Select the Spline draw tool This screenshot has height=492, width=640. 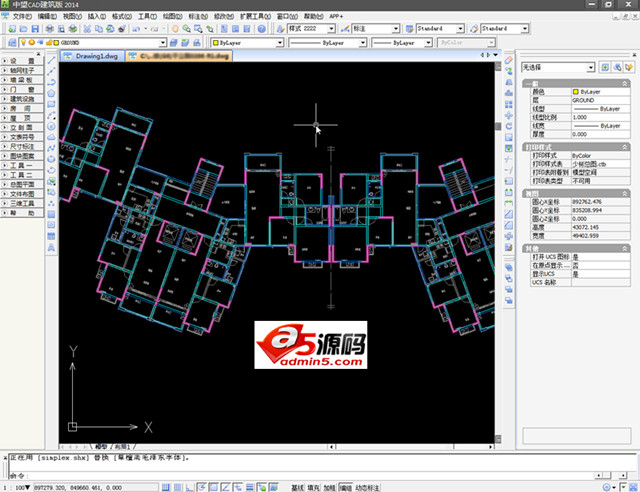tap(51, 148)
